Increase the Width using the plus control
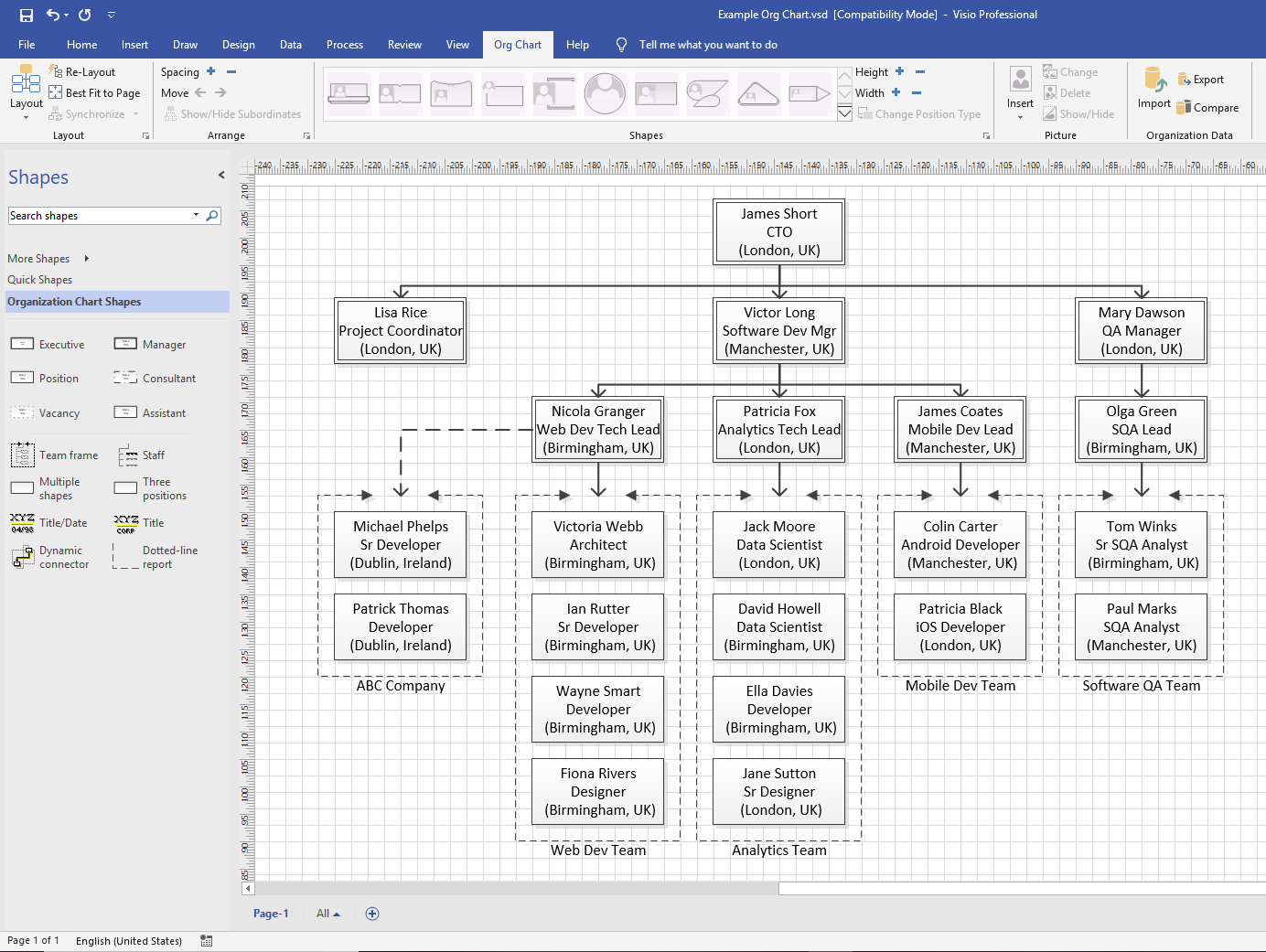The height and width of the screenshot is (952, 1266). point(896,92)
